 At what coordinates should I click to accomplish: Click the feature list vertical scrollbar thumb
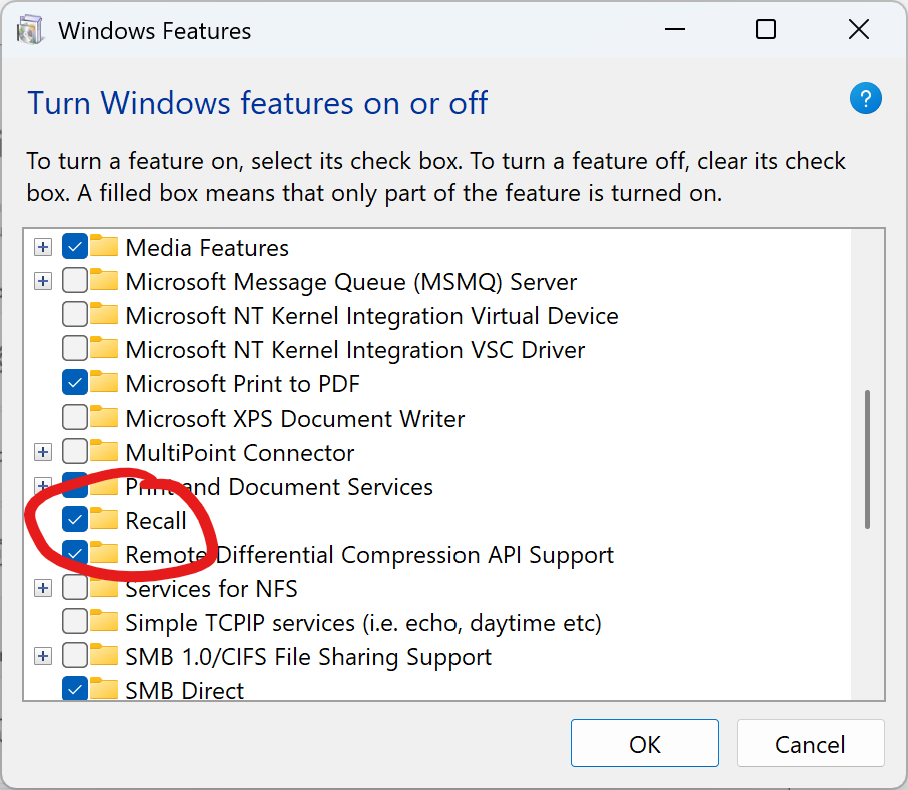point(867,460)
